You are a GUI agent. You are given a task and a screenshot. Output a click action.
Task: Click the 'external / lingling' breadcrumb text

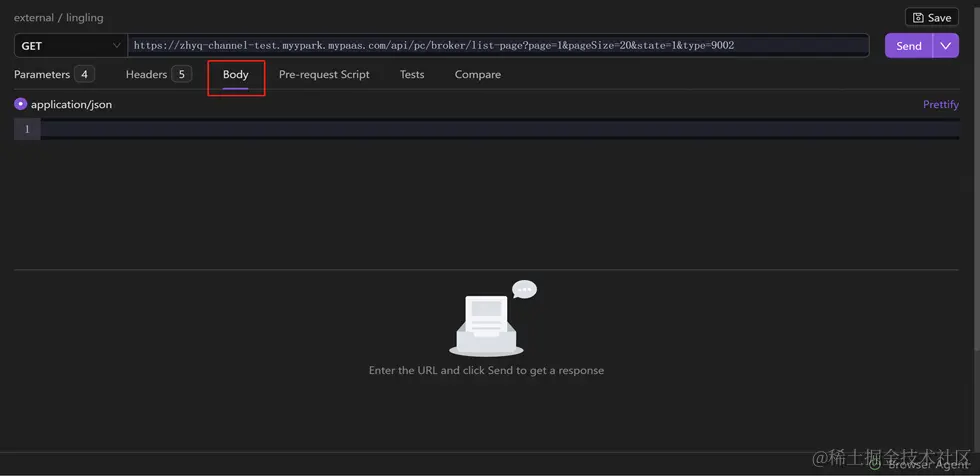click(59, 17)
